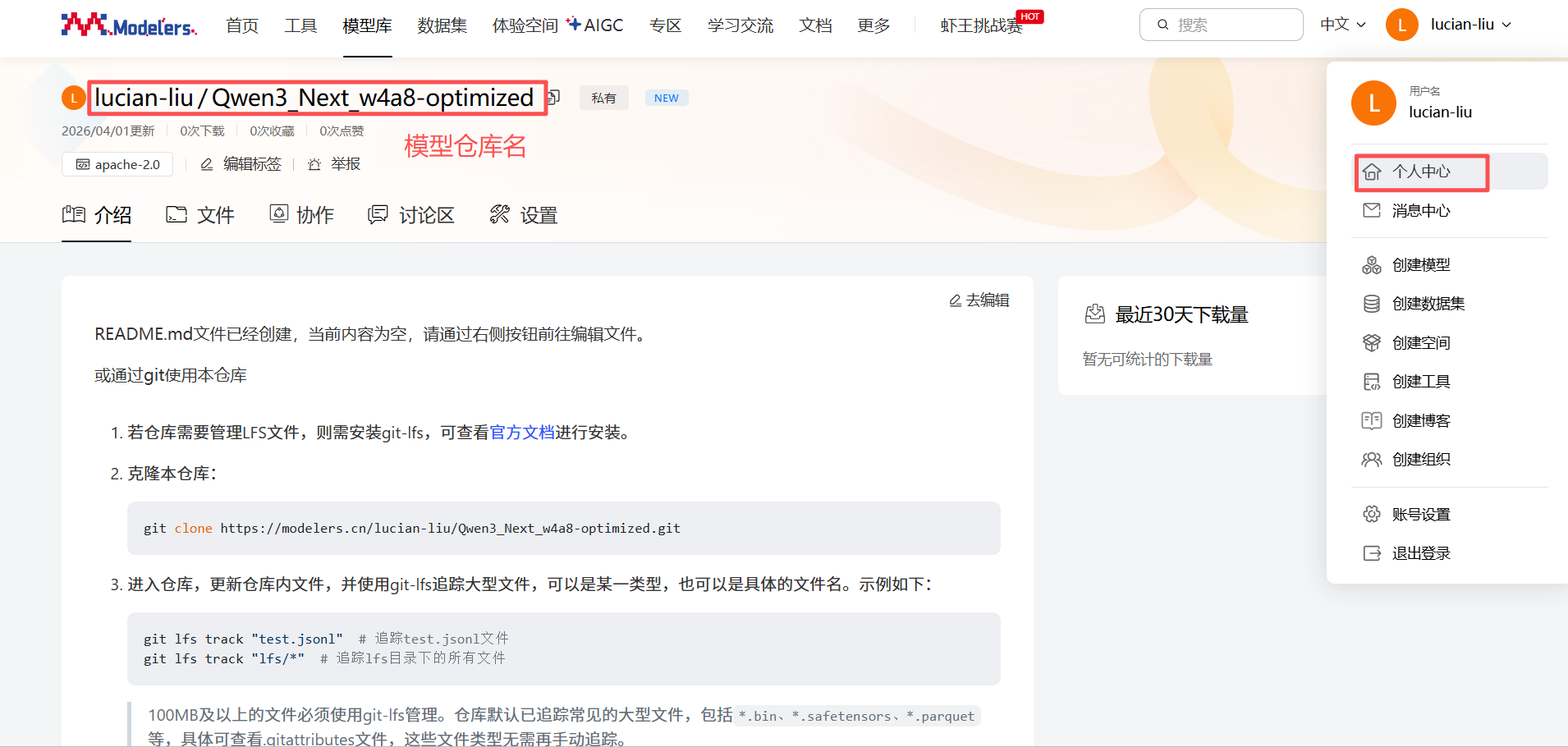The height and width of the screenshot is (747, 1568).
Task: Click the 创建博客 book icon
Action: coord(1371,421)
